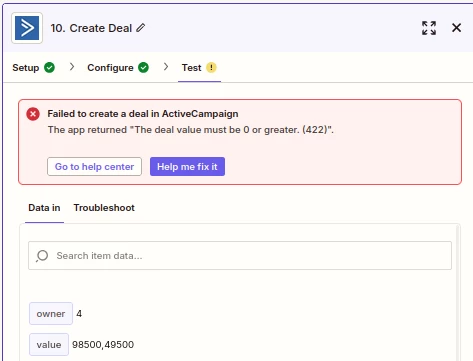The height and width of the screenshot is (361, 473).
Task: Switch to the Troubleshoot tab
Action: 104,208
